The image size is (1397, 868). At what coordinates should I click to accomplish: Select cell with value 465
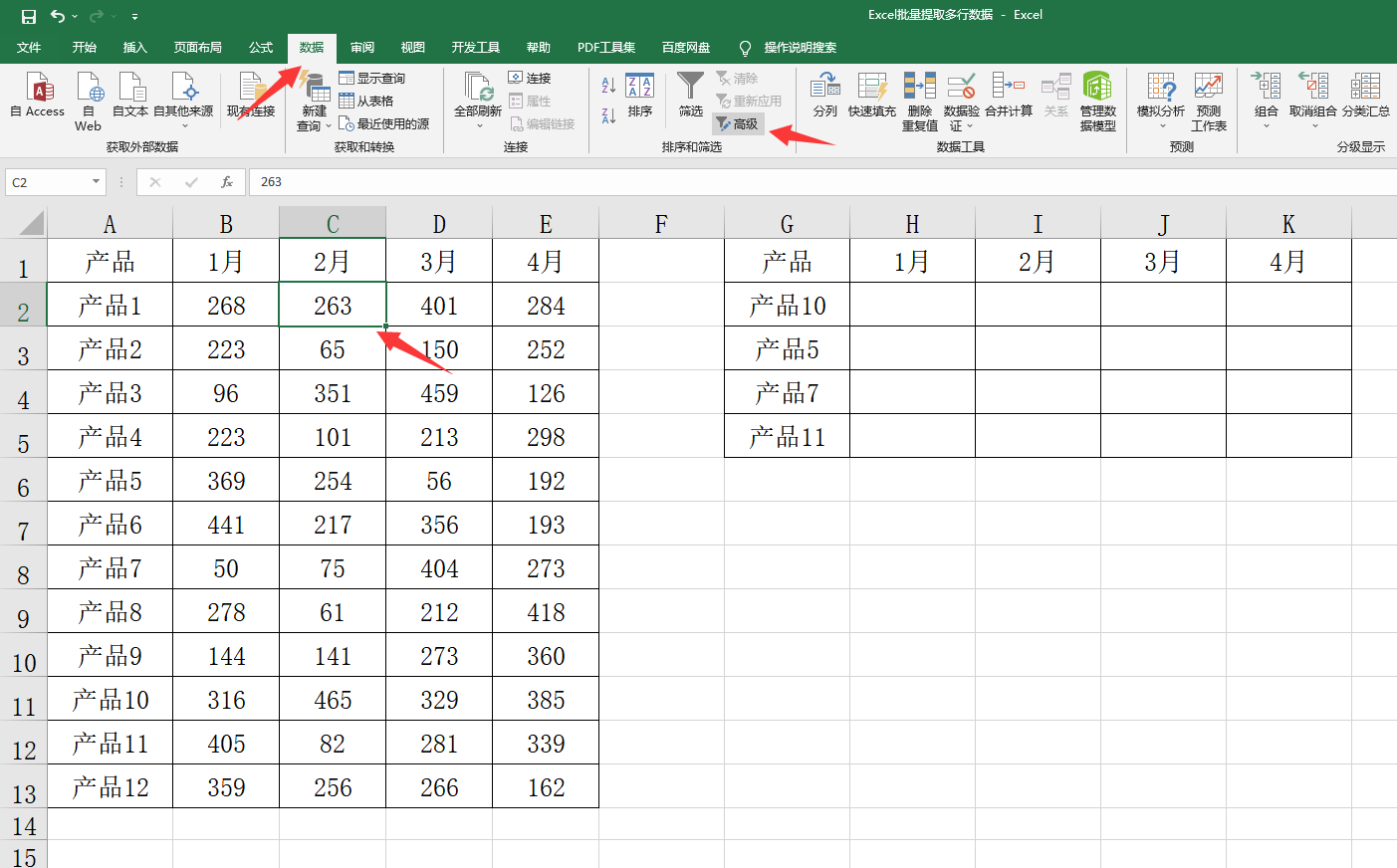click(333, 699)
